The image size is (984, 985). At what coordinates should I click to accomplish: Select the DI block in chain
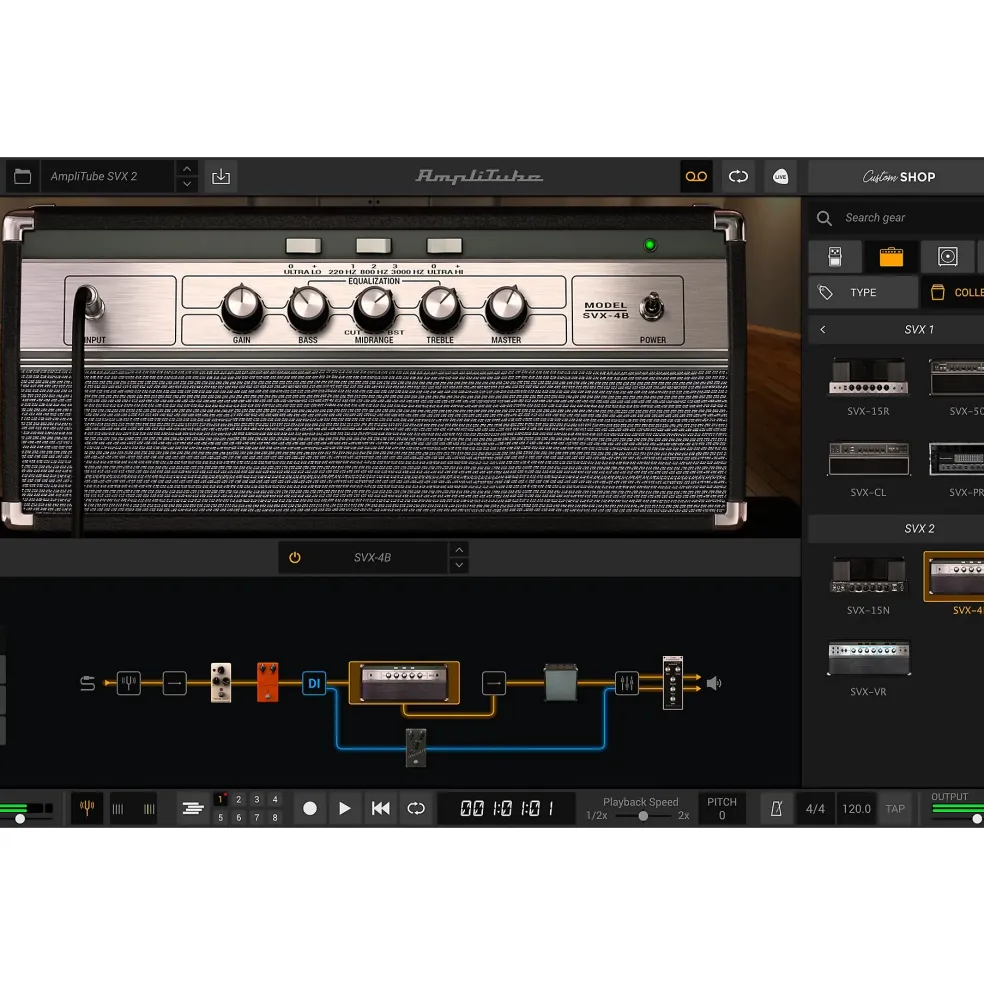click(314, 683)
